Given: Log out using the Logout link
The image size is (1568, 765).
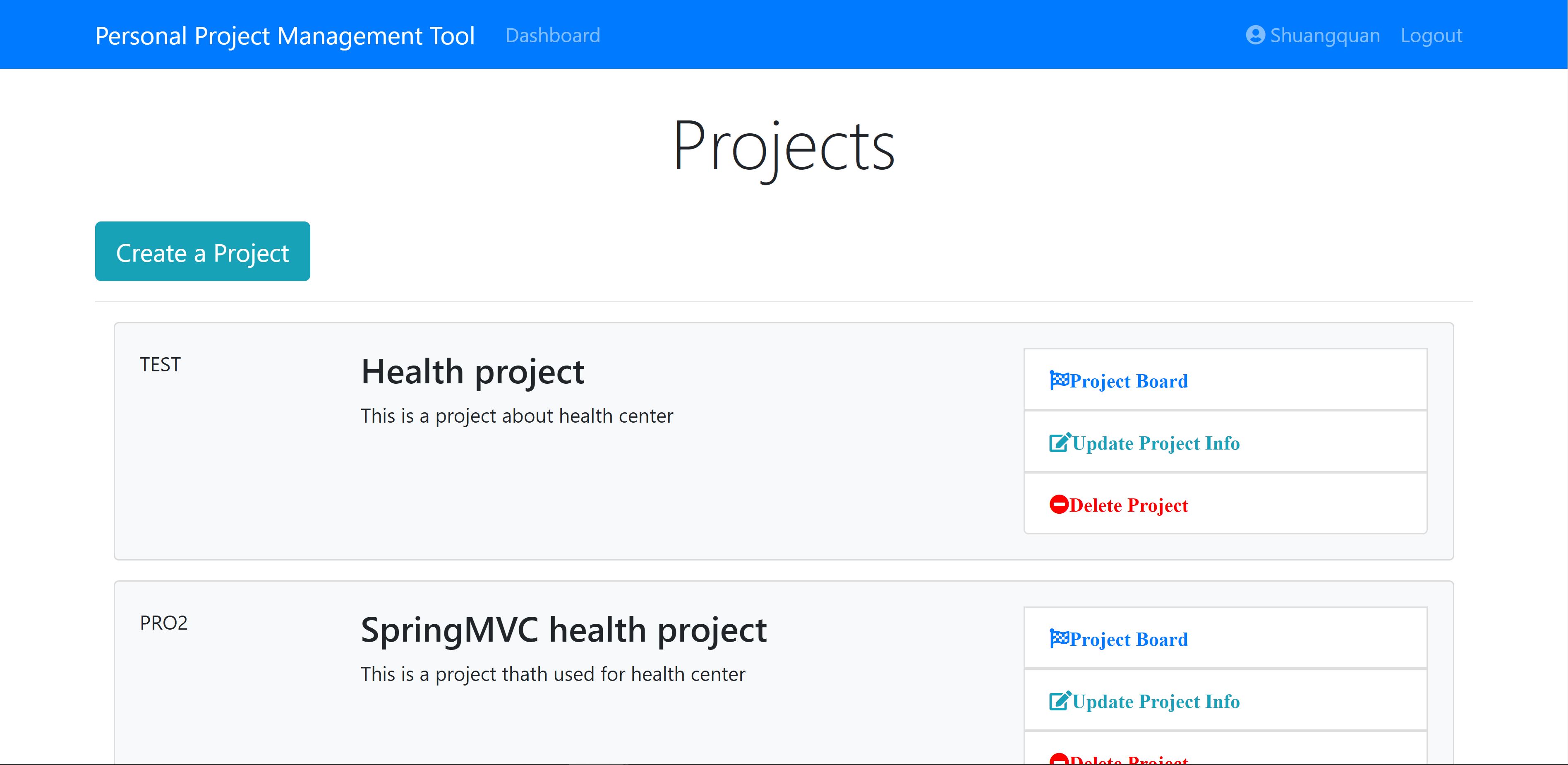Looking at the screenshot, I should tap(1431, 35).
